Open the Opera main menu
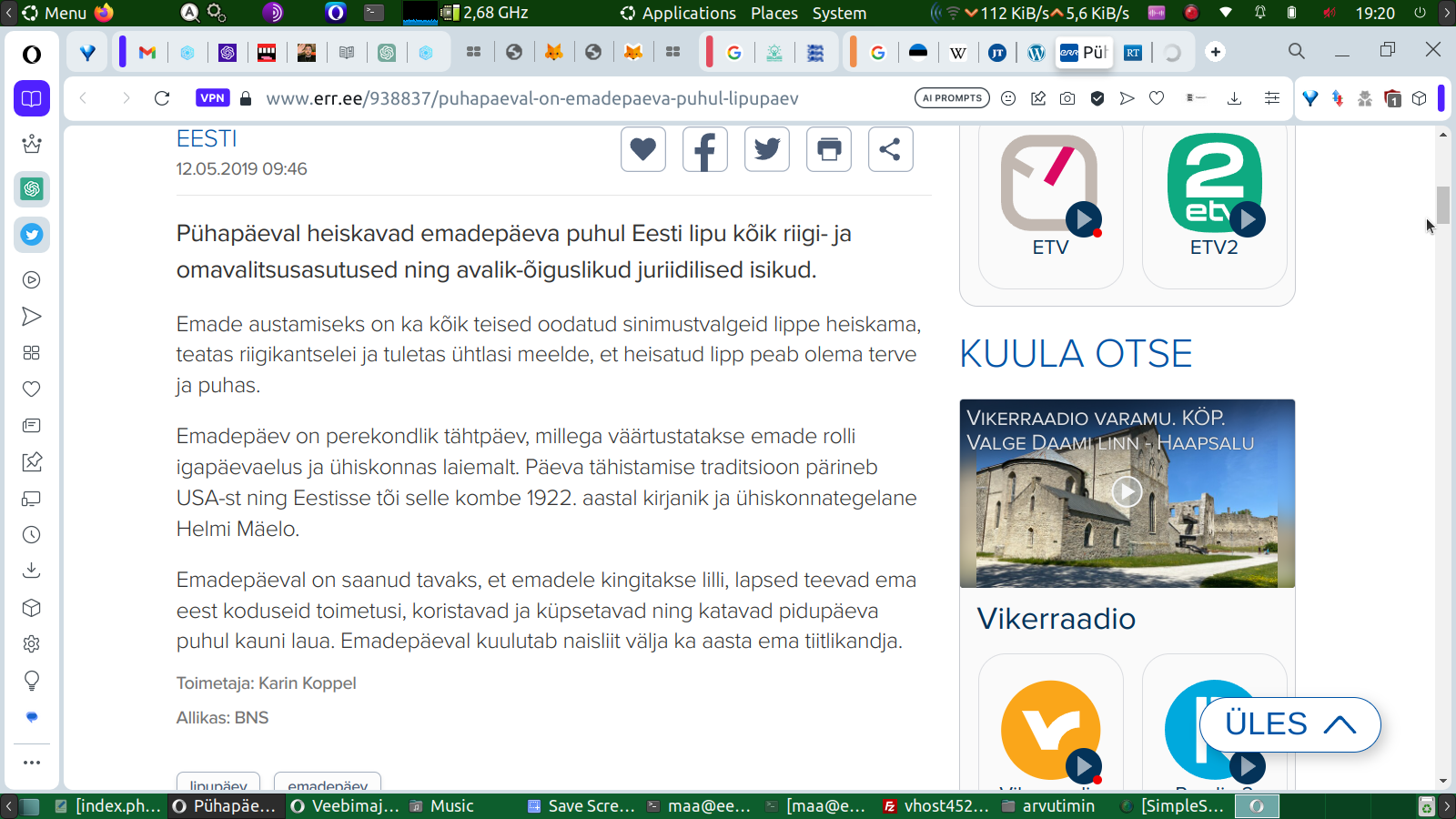1456x819 pixels. point(32,54)
